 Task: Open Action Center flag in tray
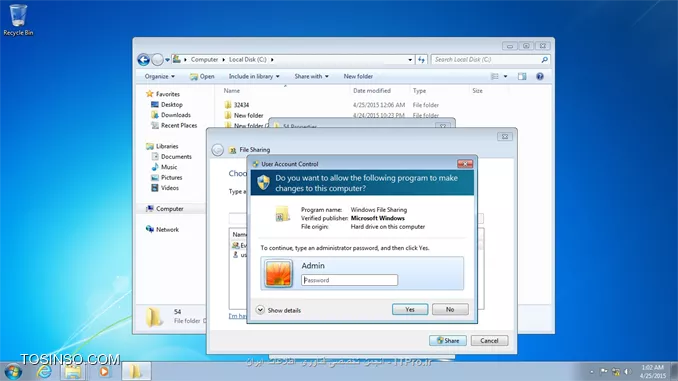point(604,371)
